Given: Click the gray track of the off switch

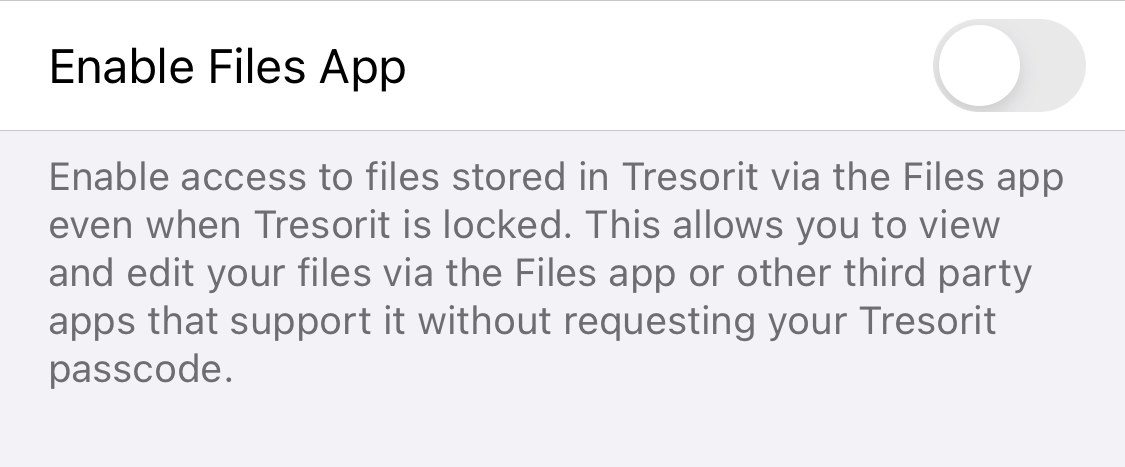Looking at the screenshot, I should click(1053, 65).
